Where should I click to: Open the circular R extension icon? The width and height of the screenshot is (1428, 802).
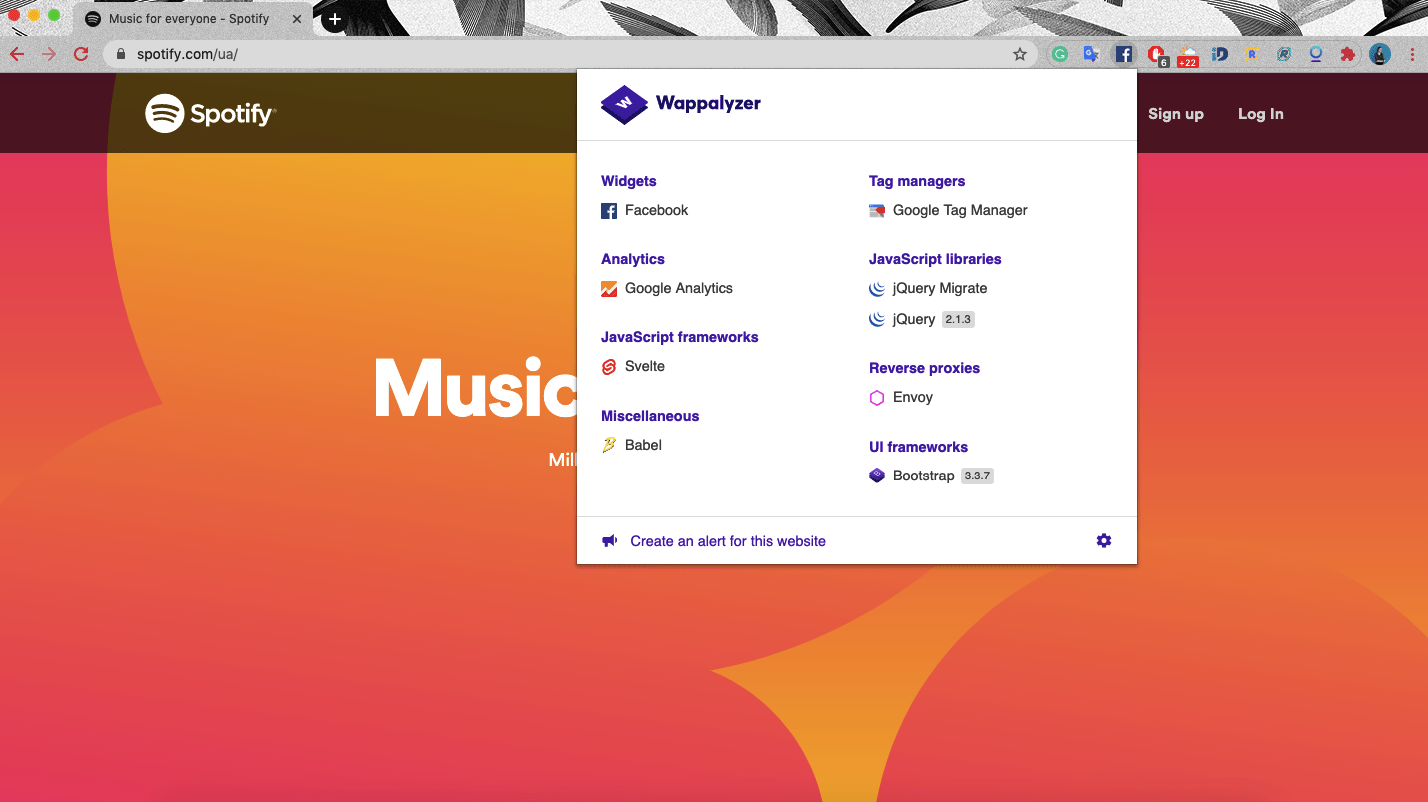[1283, 54]
